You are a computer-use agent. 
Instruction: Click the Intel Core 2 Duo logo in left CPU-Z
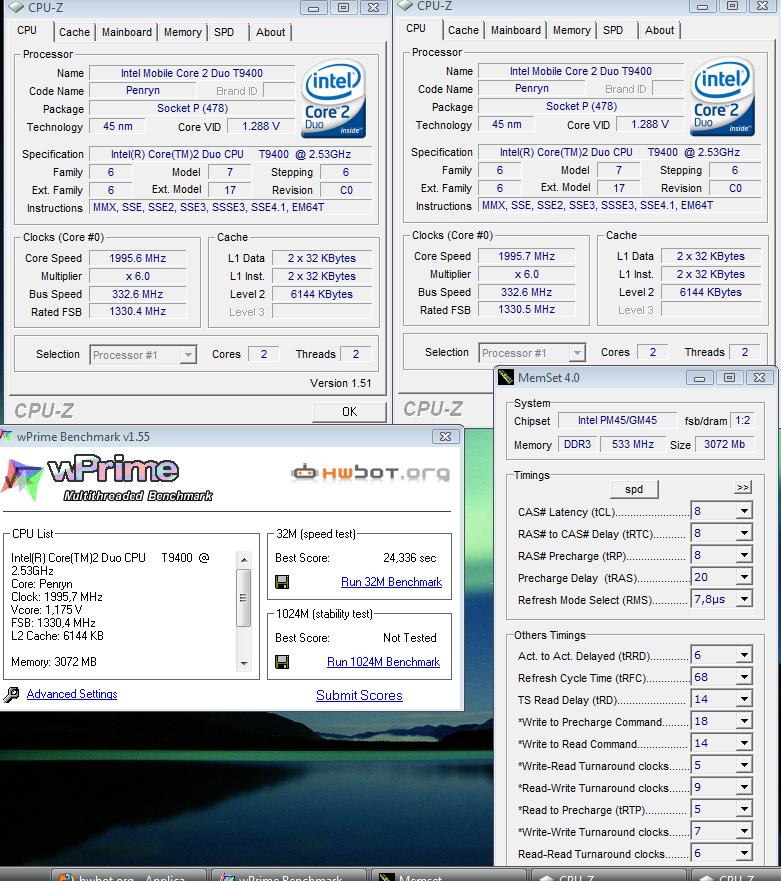(333, 99)
